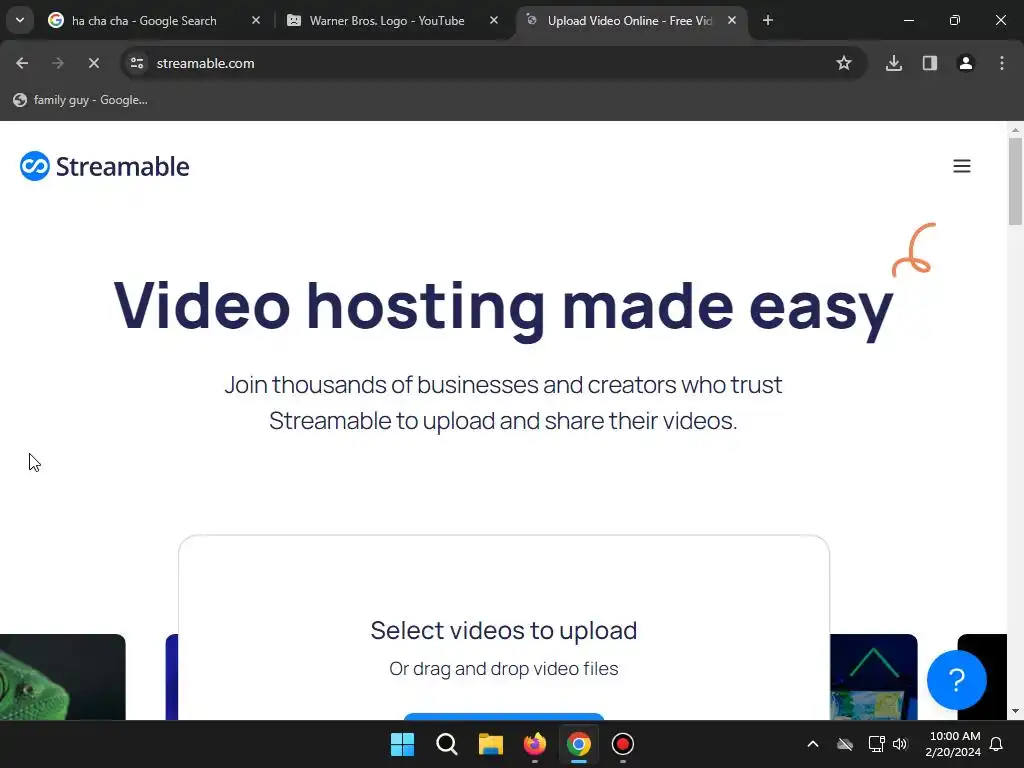Open the volume control tray icon

(x=900, y=744)
